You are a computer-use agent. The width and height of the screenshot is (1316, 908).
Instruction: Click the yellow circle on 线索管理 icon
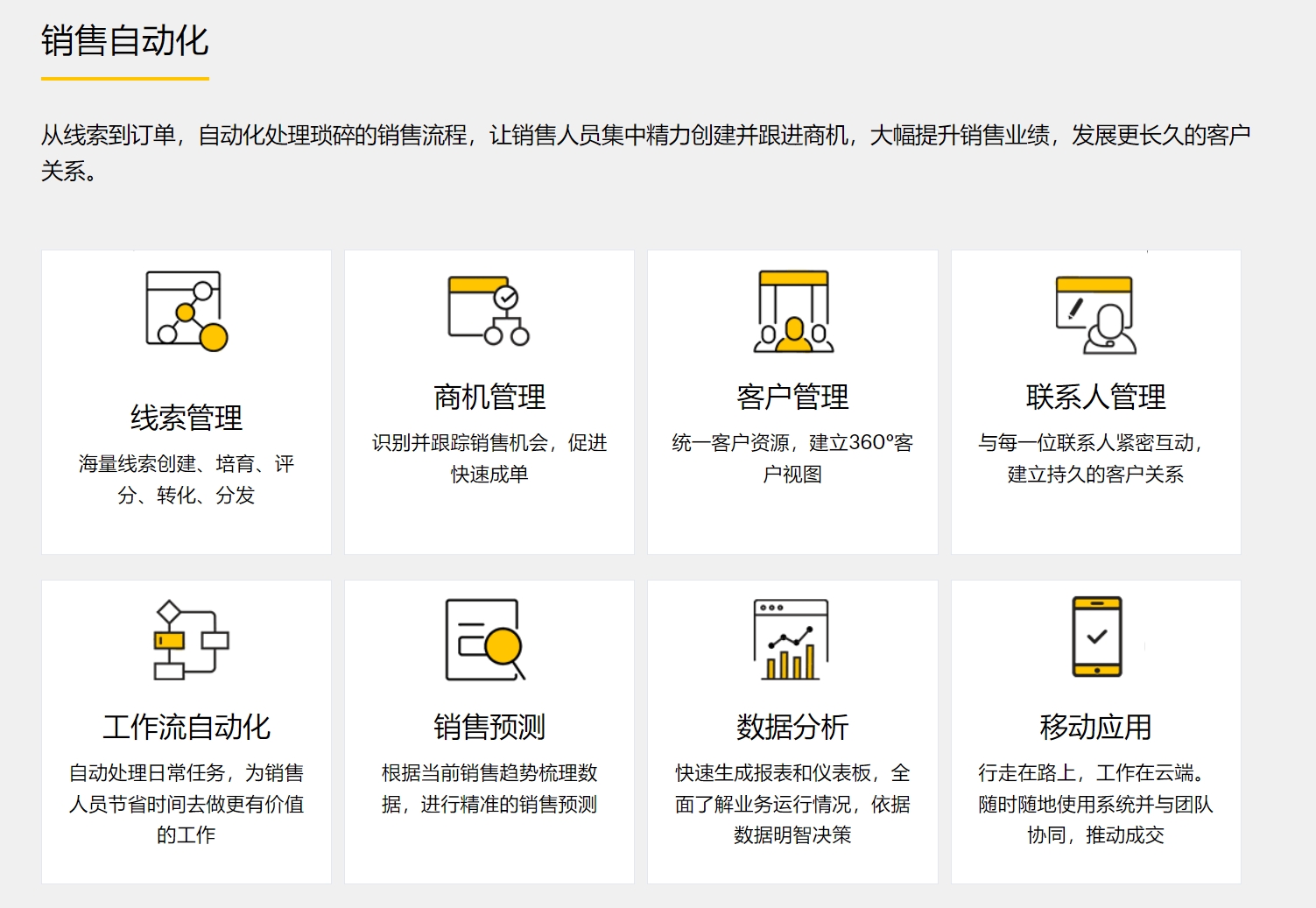[x=214, y=336]
